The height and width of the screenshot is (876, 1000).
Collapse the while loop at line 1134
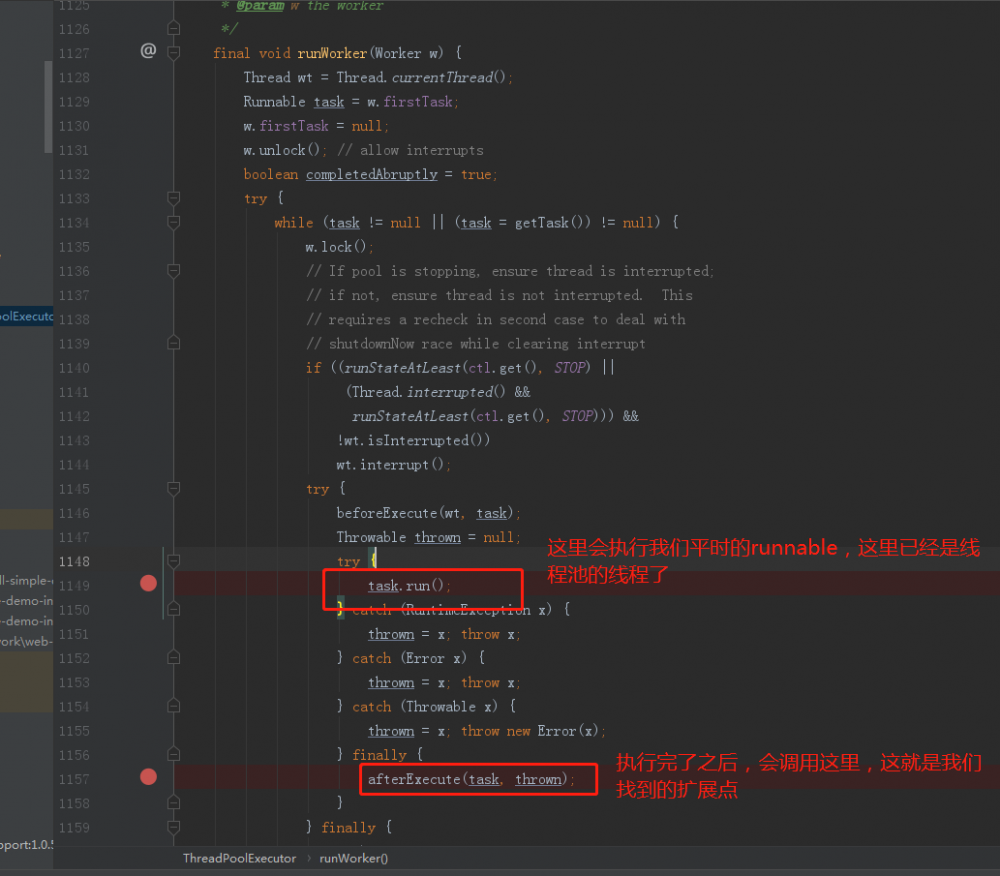click(173, 222)
